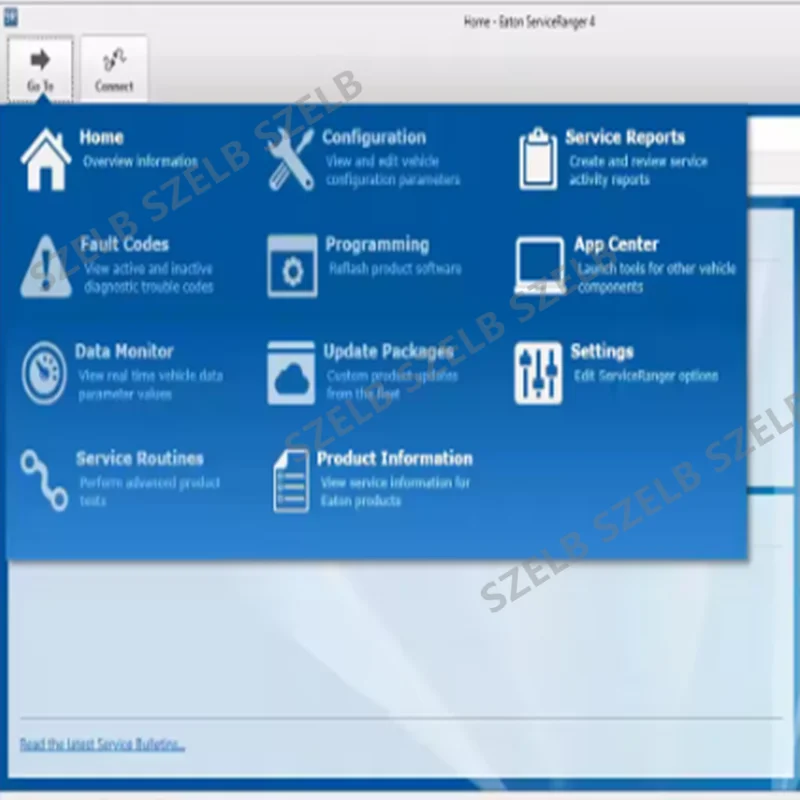
Task: Click the application icon in title bar
Action: [10, 17]
